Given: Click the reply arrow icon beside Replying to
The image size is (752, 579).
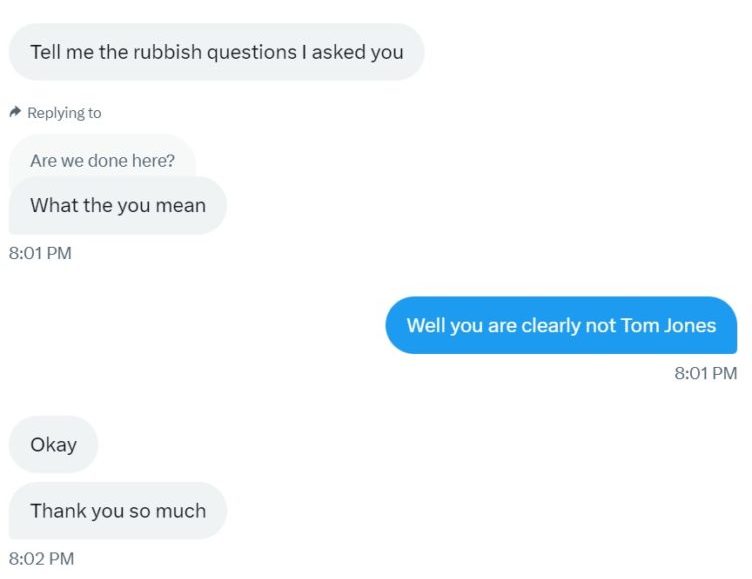Looking at the screenshot, I should click(x=15, y=112).
